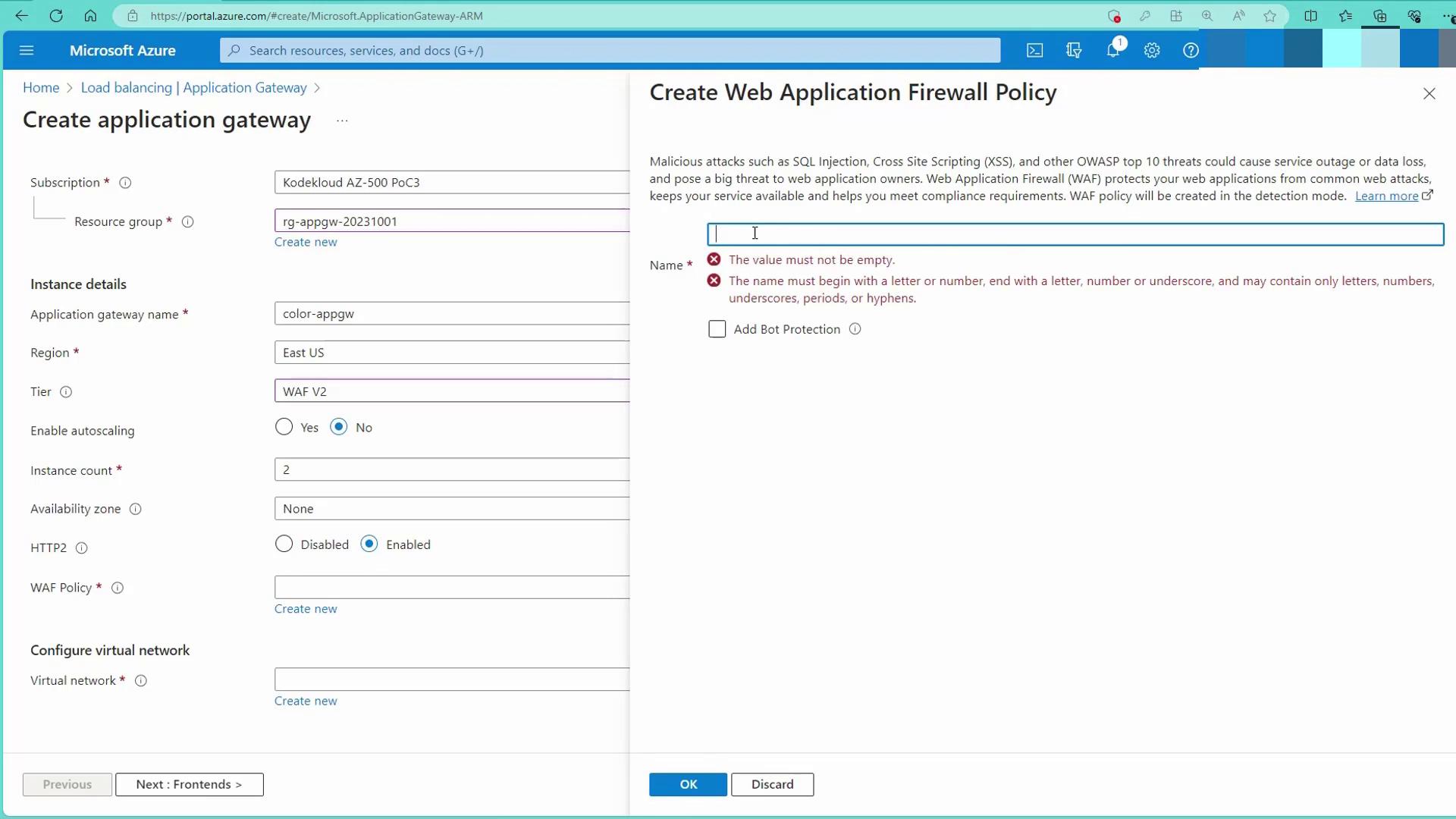Open the Azure portal hamburger menu
Screen dimensions: 1456x819
[x=27, y=50]
